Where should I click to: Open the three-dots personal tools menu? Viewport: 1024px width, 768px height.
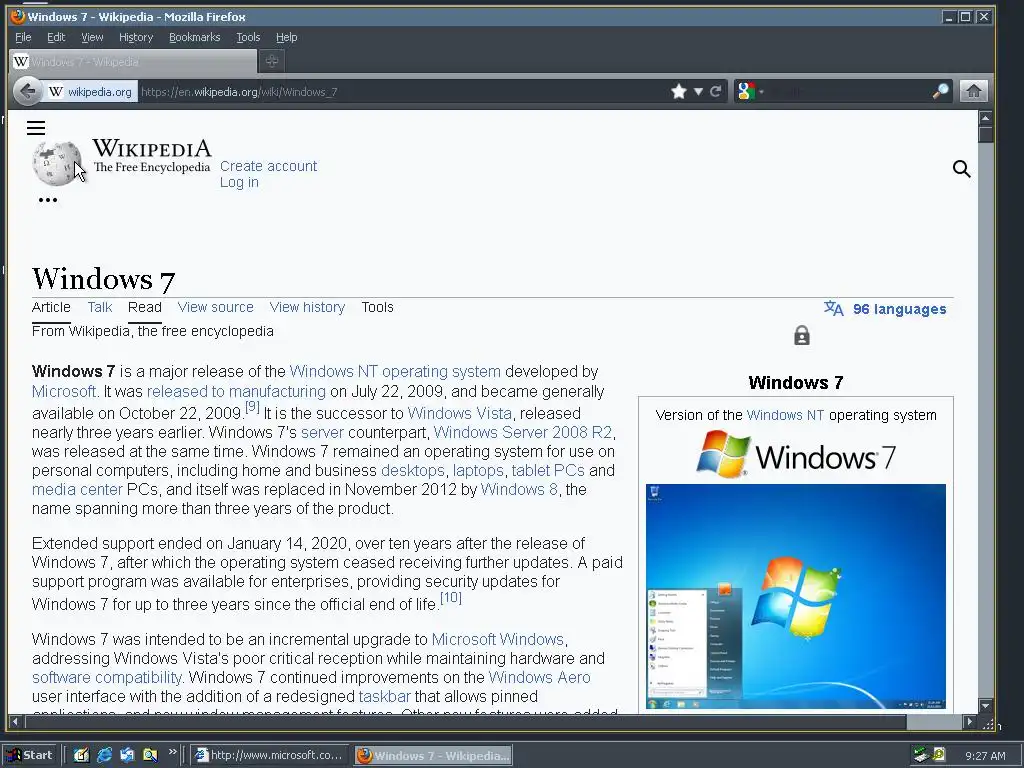[x=48, y=200]
